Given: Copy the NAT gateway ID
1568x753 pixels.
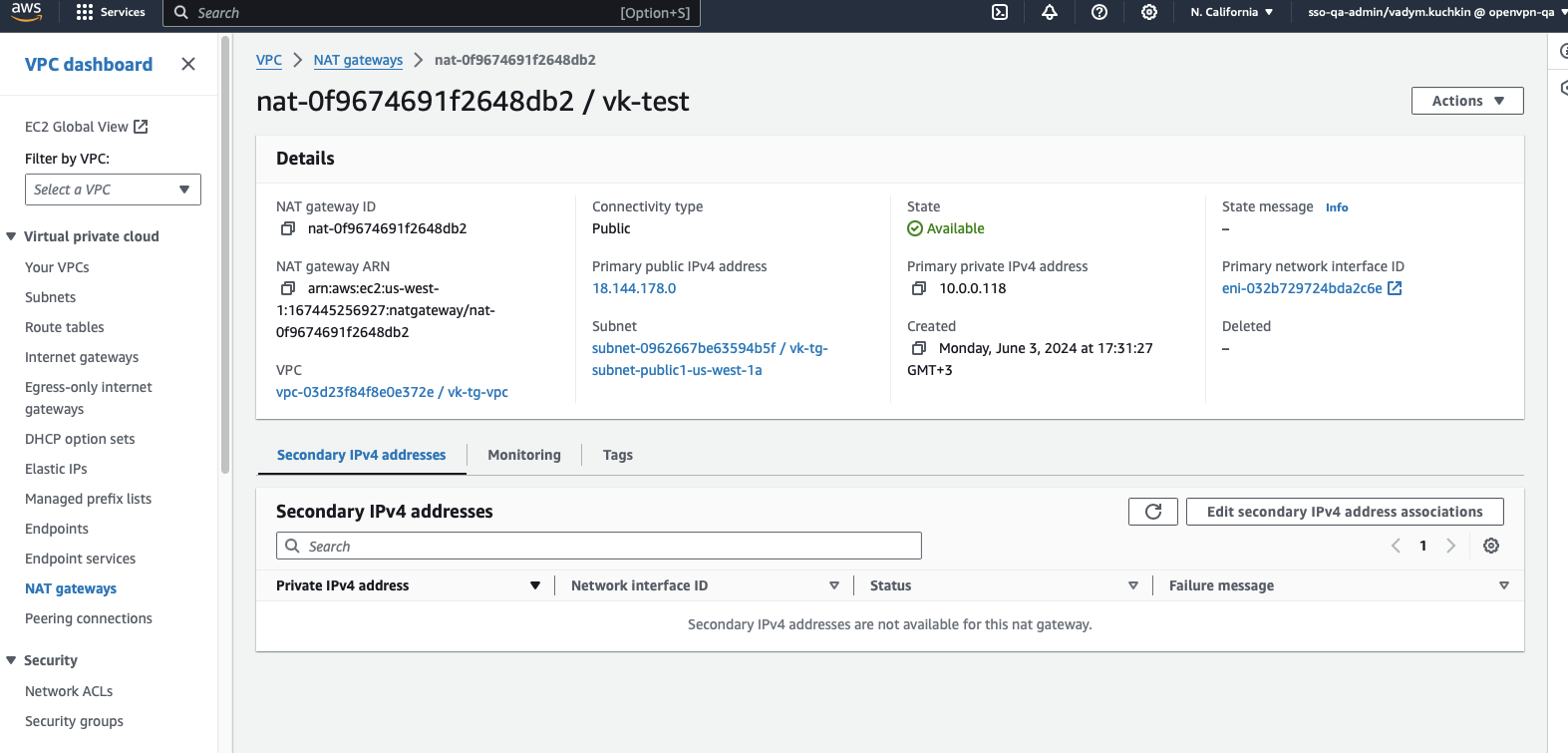Looking at the screenshot, I should pos(288,228).
